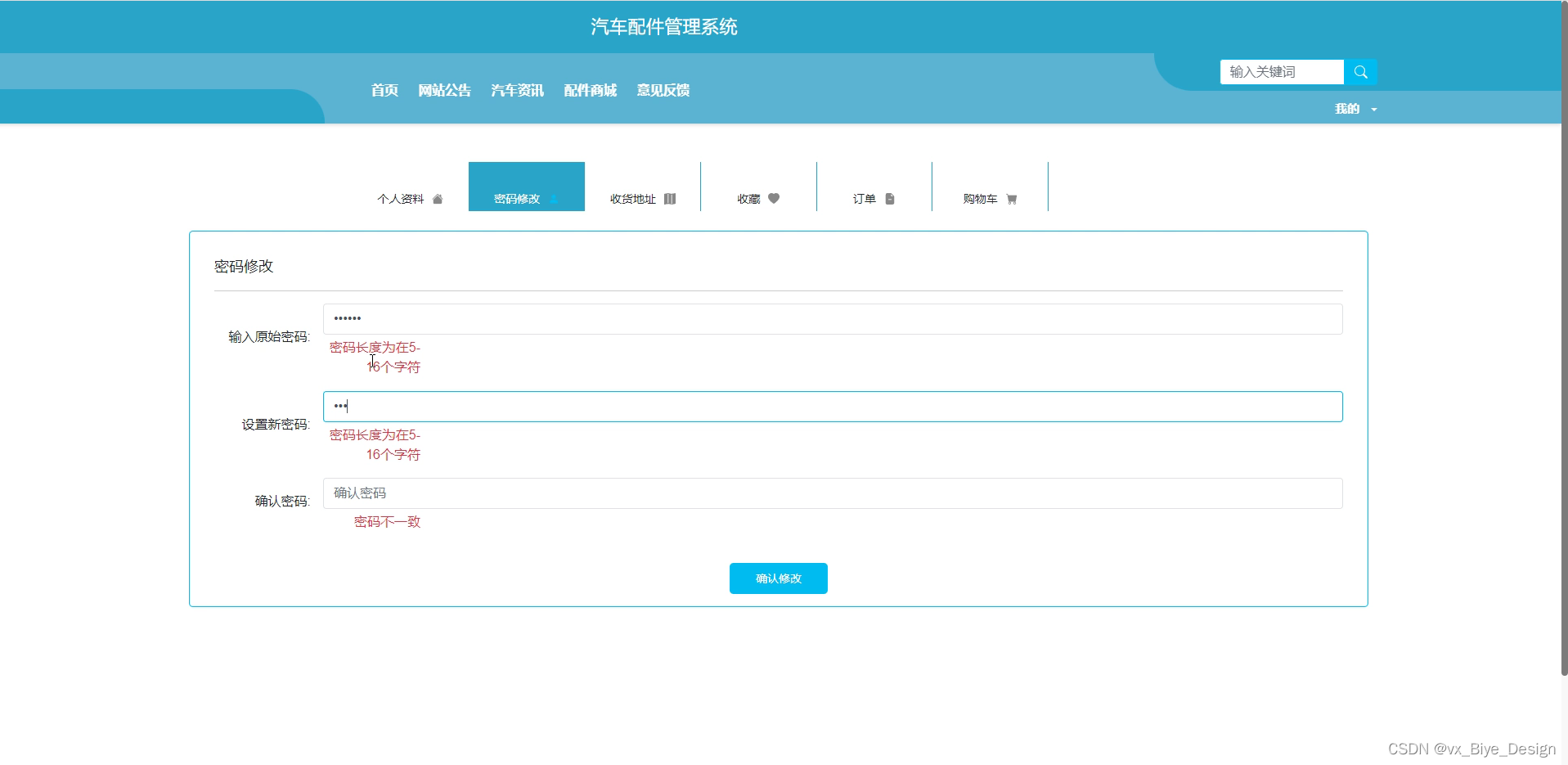1568x765 pixels.
Task: Click the heart icon beside 收藏
Action: click(x=774, y=198)
